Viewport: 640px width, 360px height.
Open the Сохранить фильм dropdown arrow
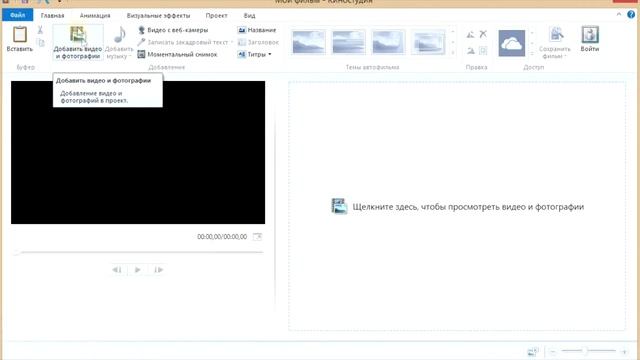point(565,57)
